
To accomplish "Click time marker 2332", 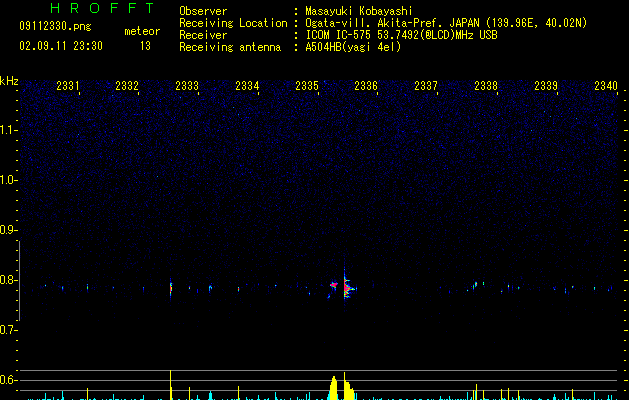I will click(127, 85).
